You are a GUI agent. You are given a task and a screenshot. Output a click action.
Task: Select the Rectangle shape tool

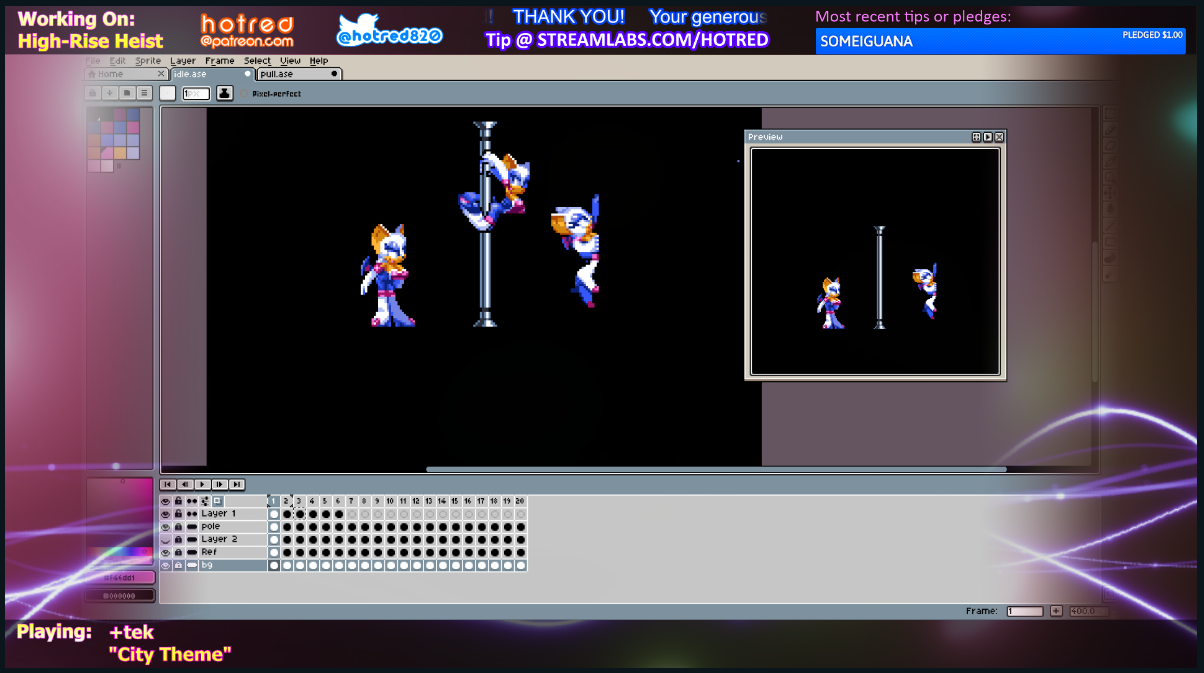click(x=1110, y=241)
